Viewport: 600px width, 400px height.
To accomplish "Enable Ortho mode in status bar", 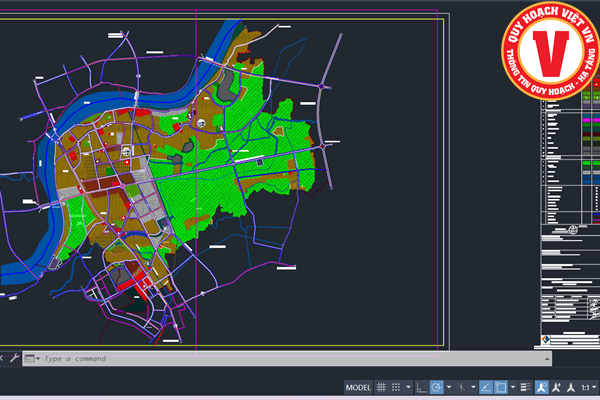I will [x=422, y=387].
